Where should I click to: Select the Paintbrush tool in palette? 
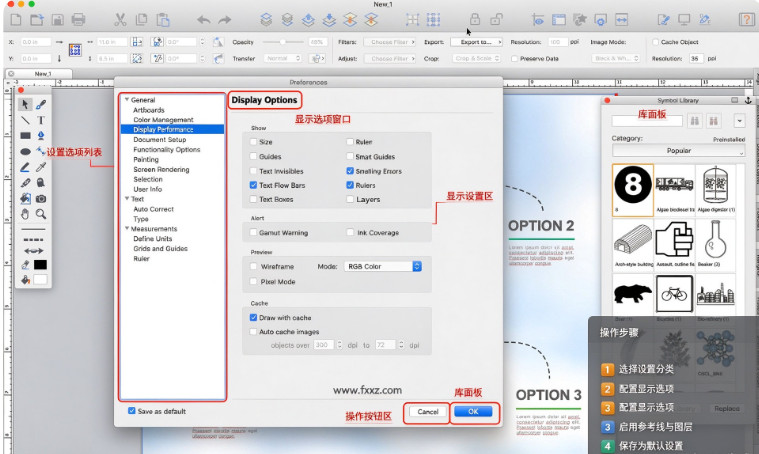41,105
